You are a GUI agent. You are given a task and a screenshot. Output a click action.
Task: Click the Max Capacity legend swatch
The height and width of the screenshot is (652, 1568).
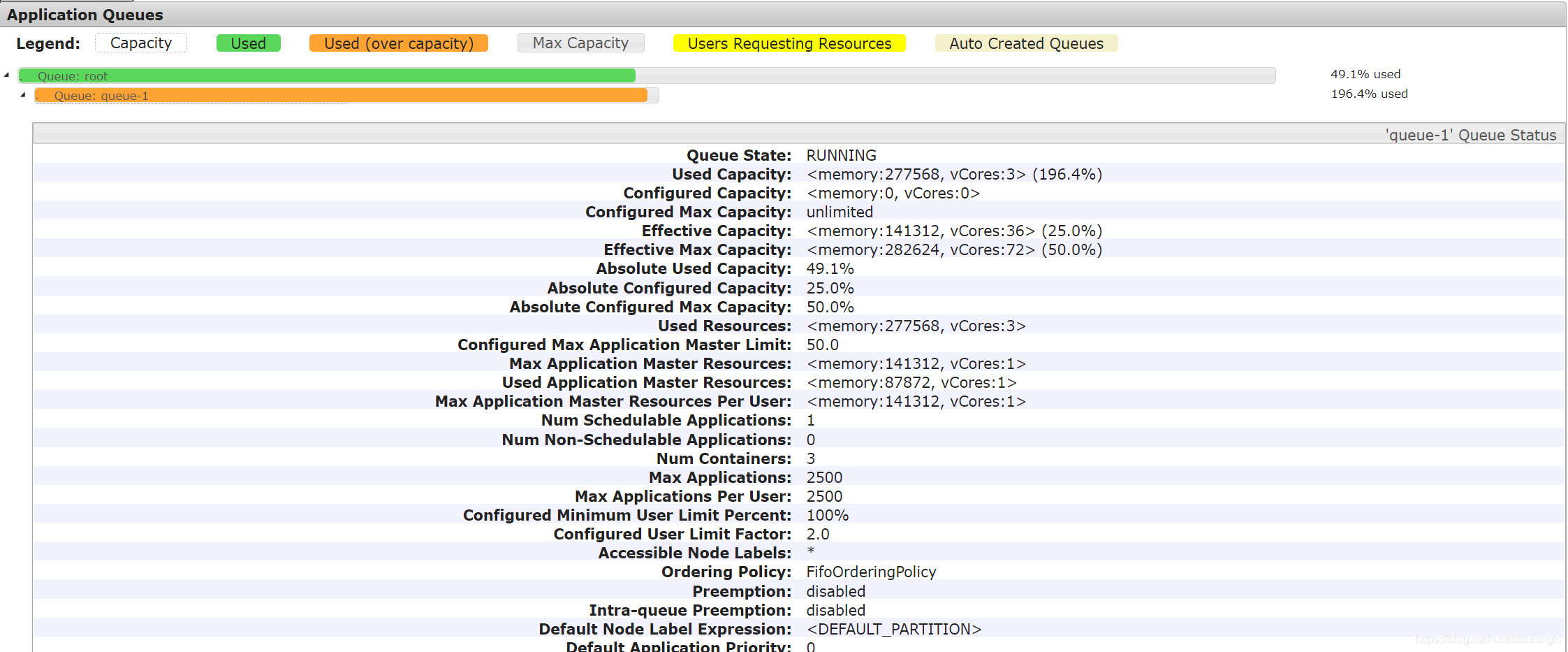pyautogui.click(x=580, y=43)
